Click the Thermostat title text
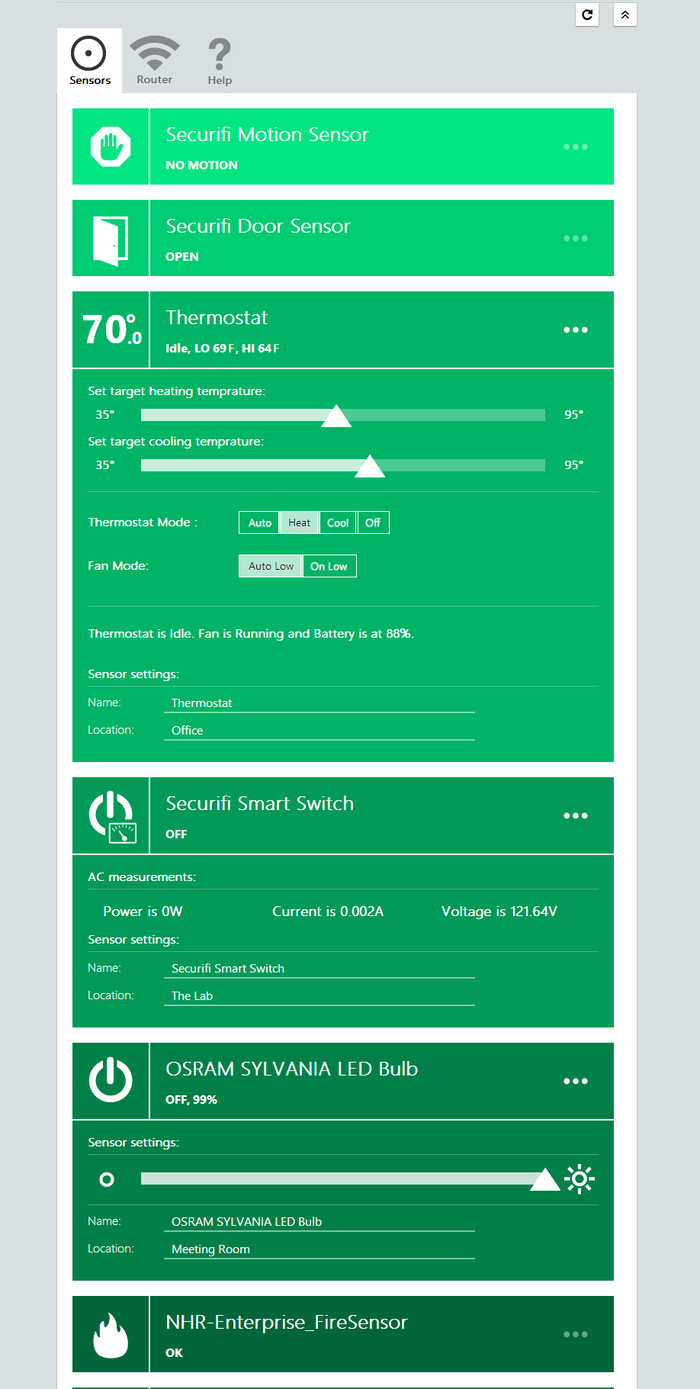 point(217,318)
